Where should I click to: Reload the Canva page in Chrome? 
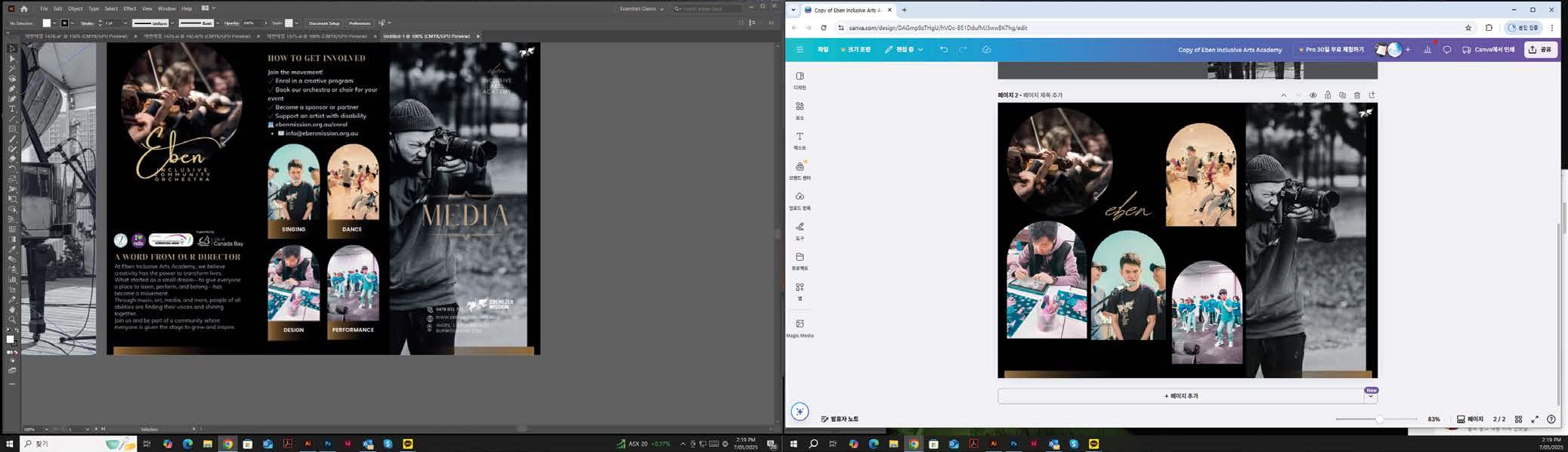point(824,28)
